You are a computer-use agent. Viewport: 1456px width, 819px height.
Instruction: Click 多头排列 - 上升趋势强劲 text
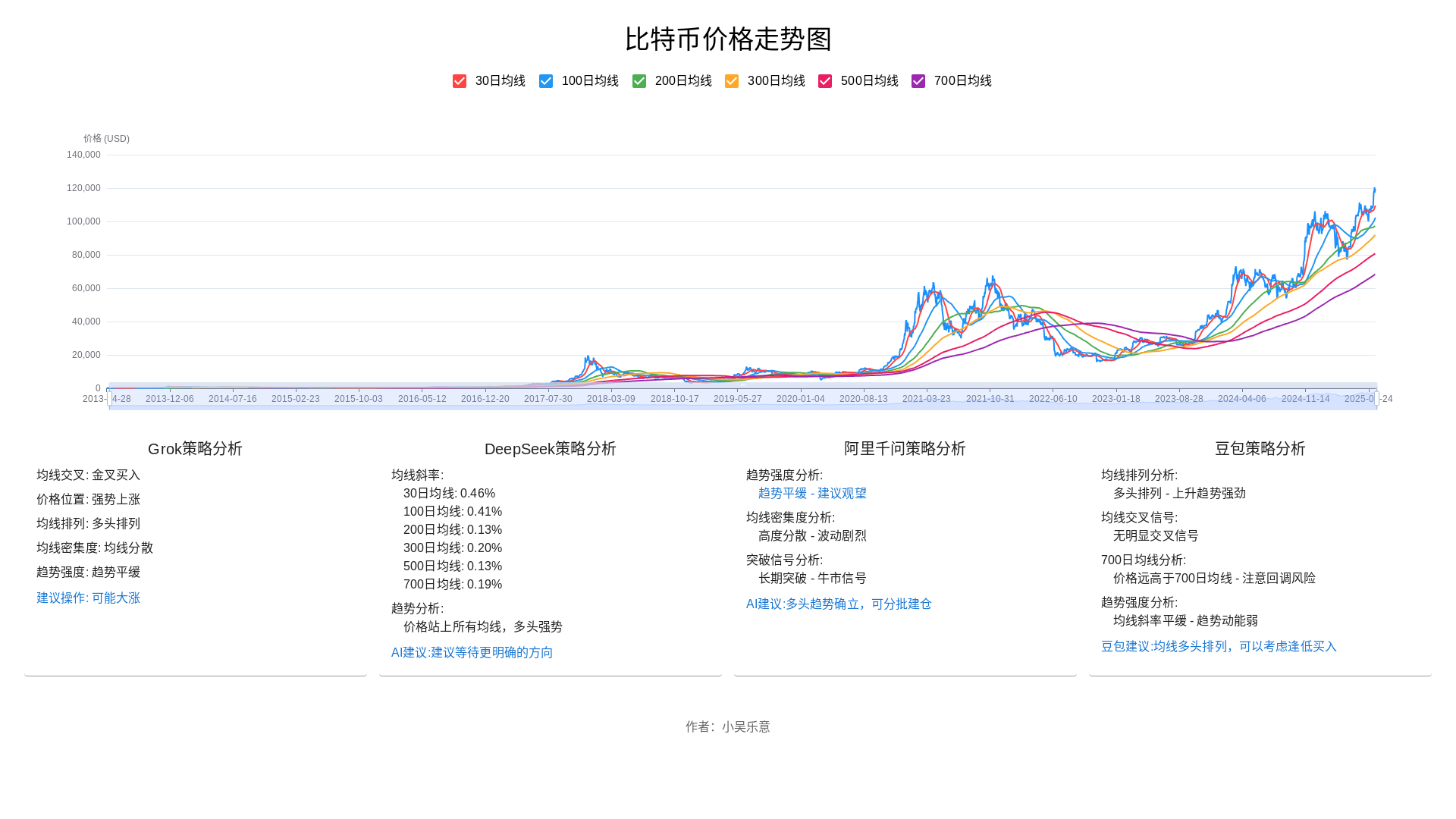(x=1179, y=493)
